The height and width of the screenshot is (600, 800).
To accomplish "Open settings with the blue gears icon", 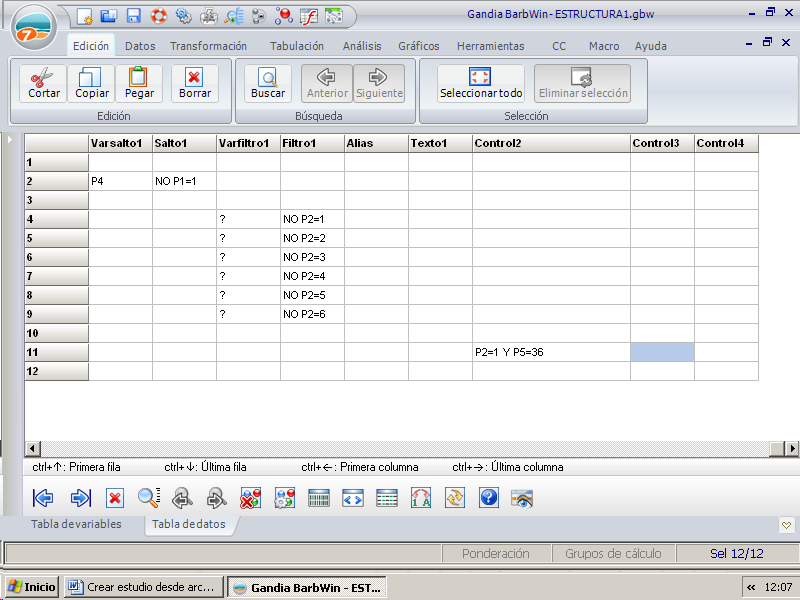I will click(184, 16).
